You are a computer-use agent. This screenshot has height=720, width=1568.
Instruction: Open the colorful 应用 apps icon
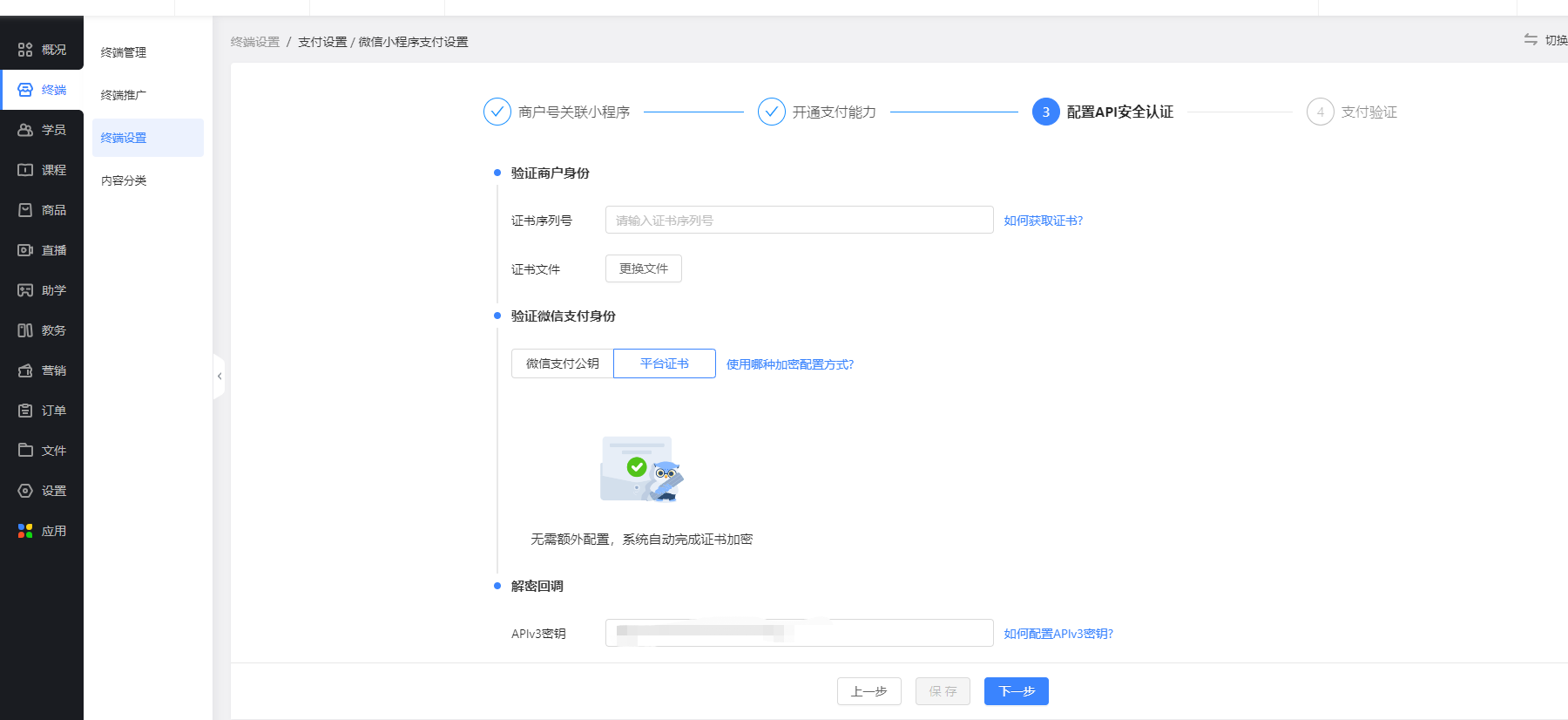pos(25,531)
